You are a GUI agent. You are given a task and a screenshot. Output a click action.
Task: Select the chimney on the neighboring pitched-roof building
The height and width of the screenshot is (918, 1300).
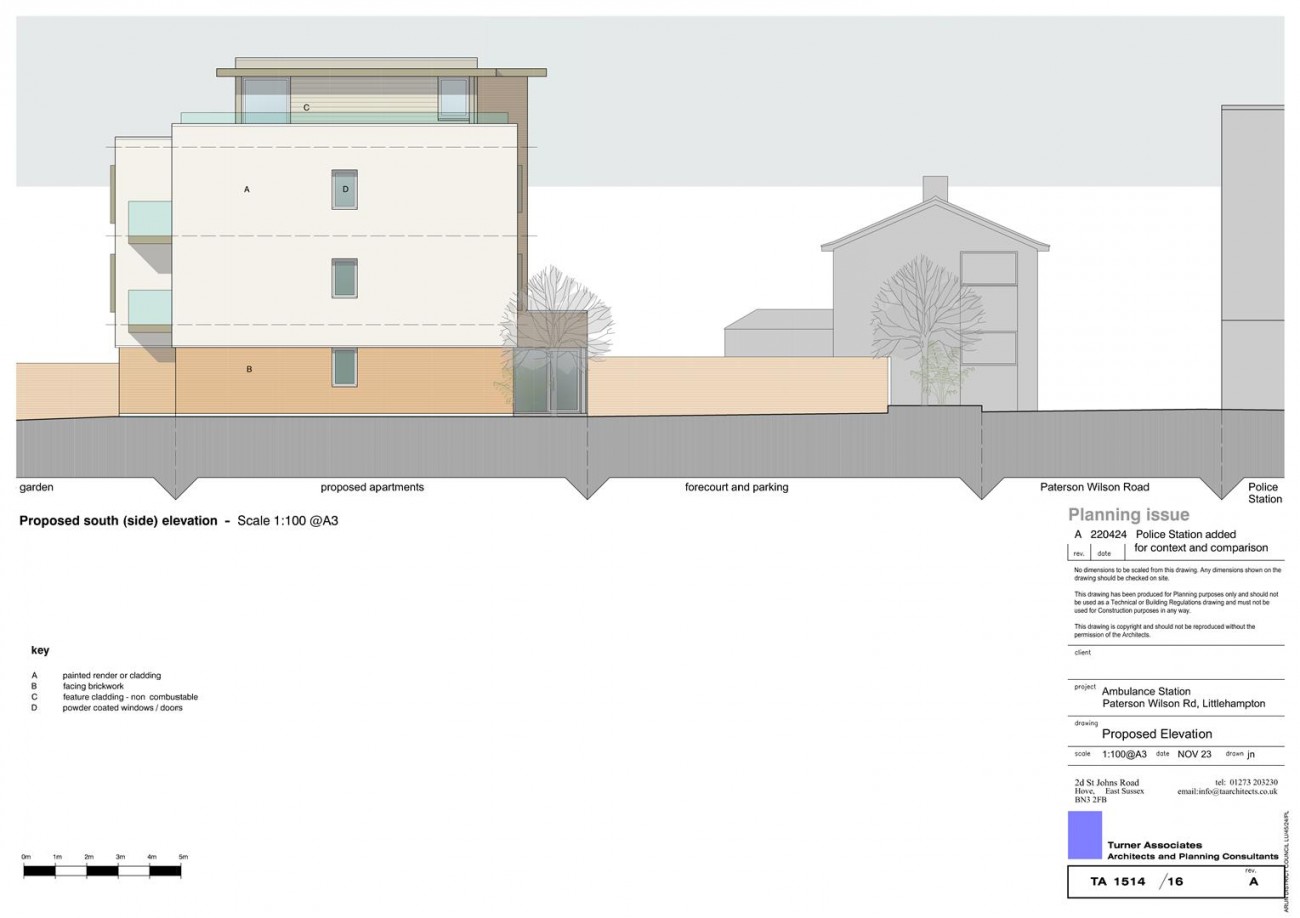click(x=937, y=185)
